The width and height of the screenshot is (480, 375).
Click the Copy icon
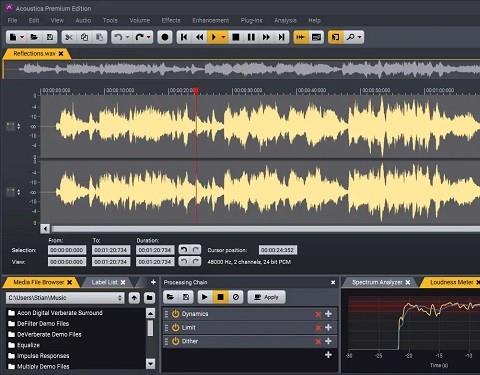[84, 37]
